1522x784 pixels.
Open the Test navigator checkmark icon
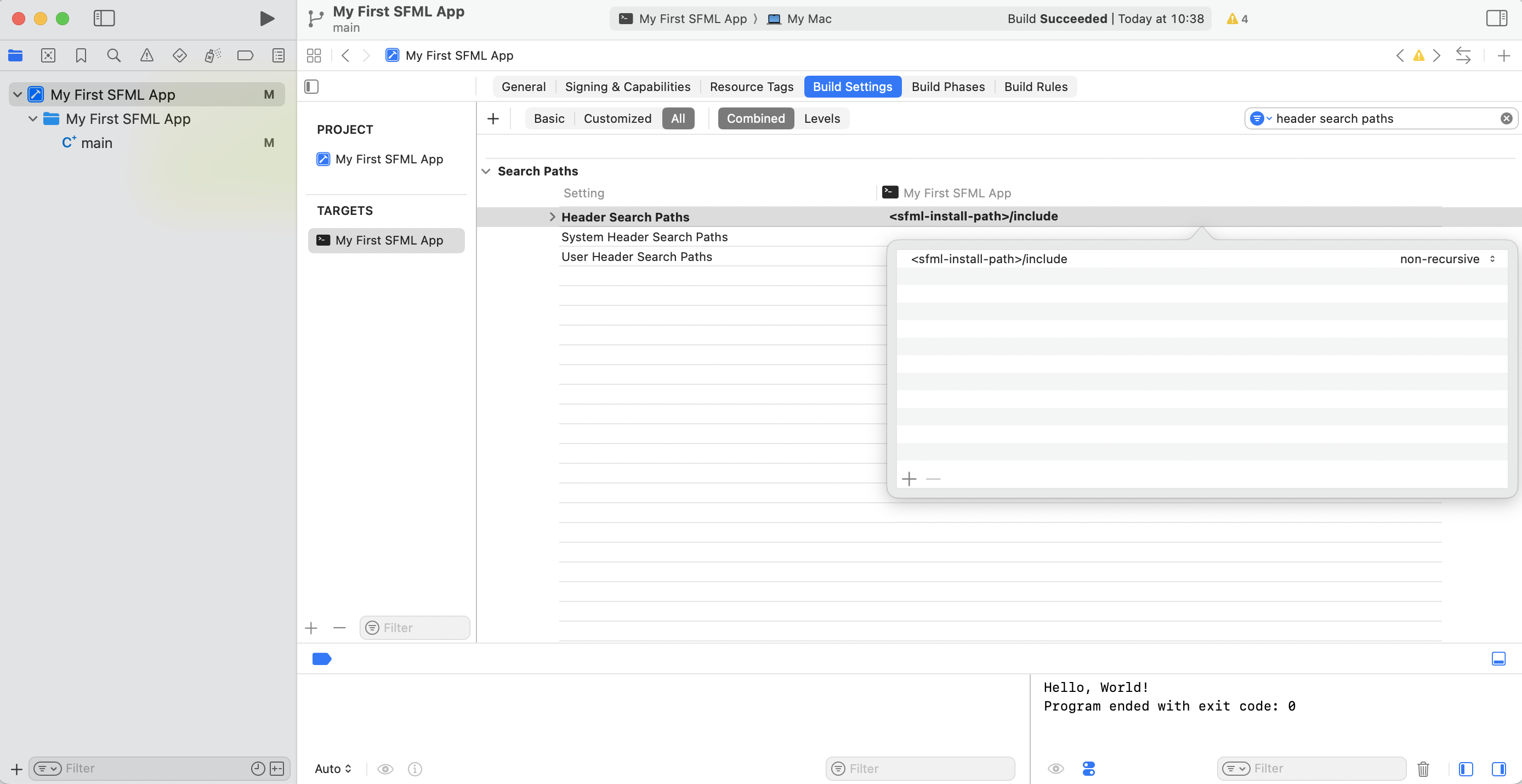click(x=180, y=55)
